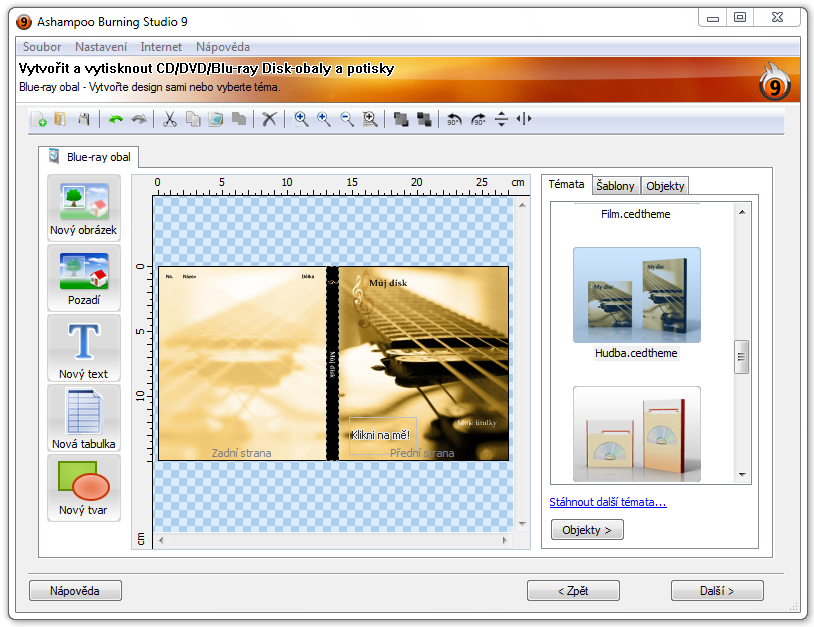The height and width of the screenshot is (627, 814).
Task: Click the canvas horizontal scroll right arrow
Action: [505, 540]
